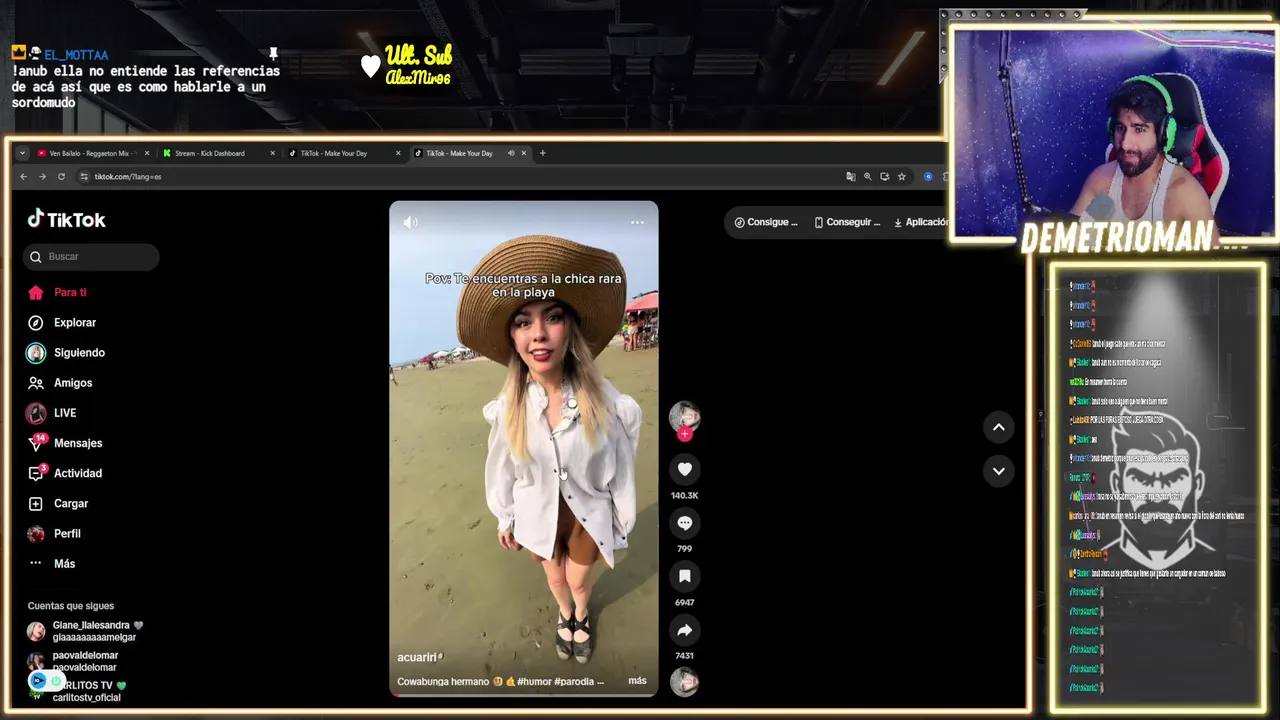Open acuariri creator username
1280x720 pixels.
click(418, 657)
